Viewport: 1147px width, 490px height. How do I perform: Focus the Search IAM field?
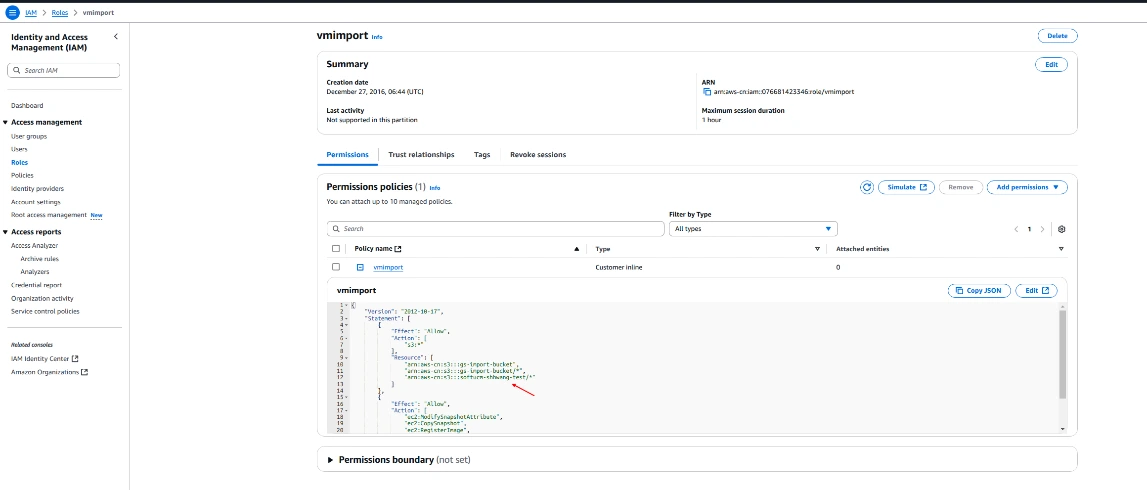coord(63,70)
